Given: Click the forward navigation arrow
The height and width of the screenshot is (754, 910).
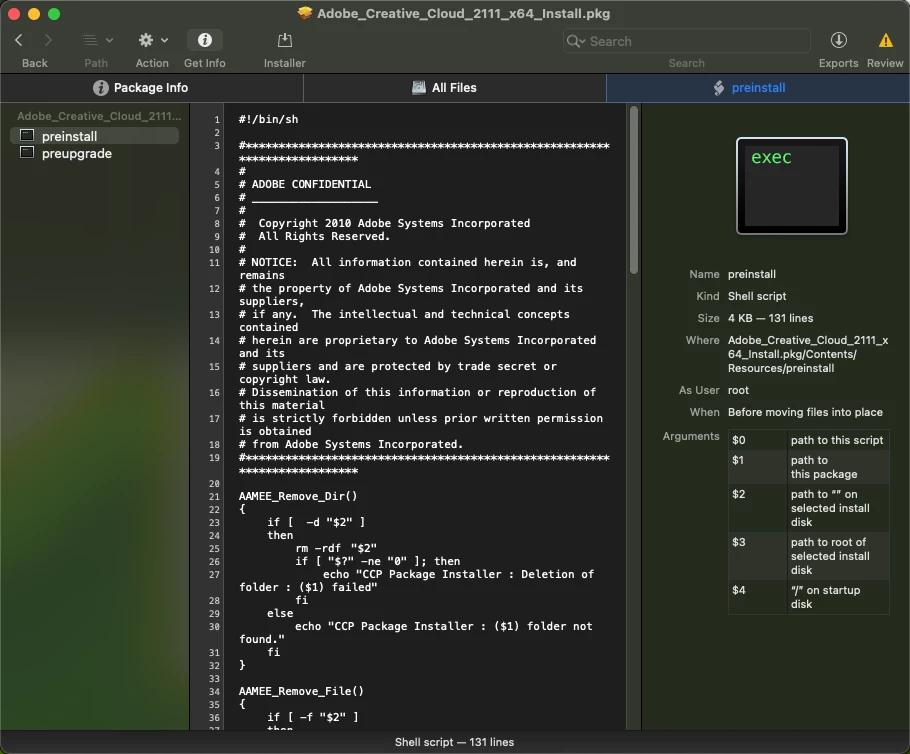Looking at the screenshot, I should pyautogui.click(x=48, y=40).
